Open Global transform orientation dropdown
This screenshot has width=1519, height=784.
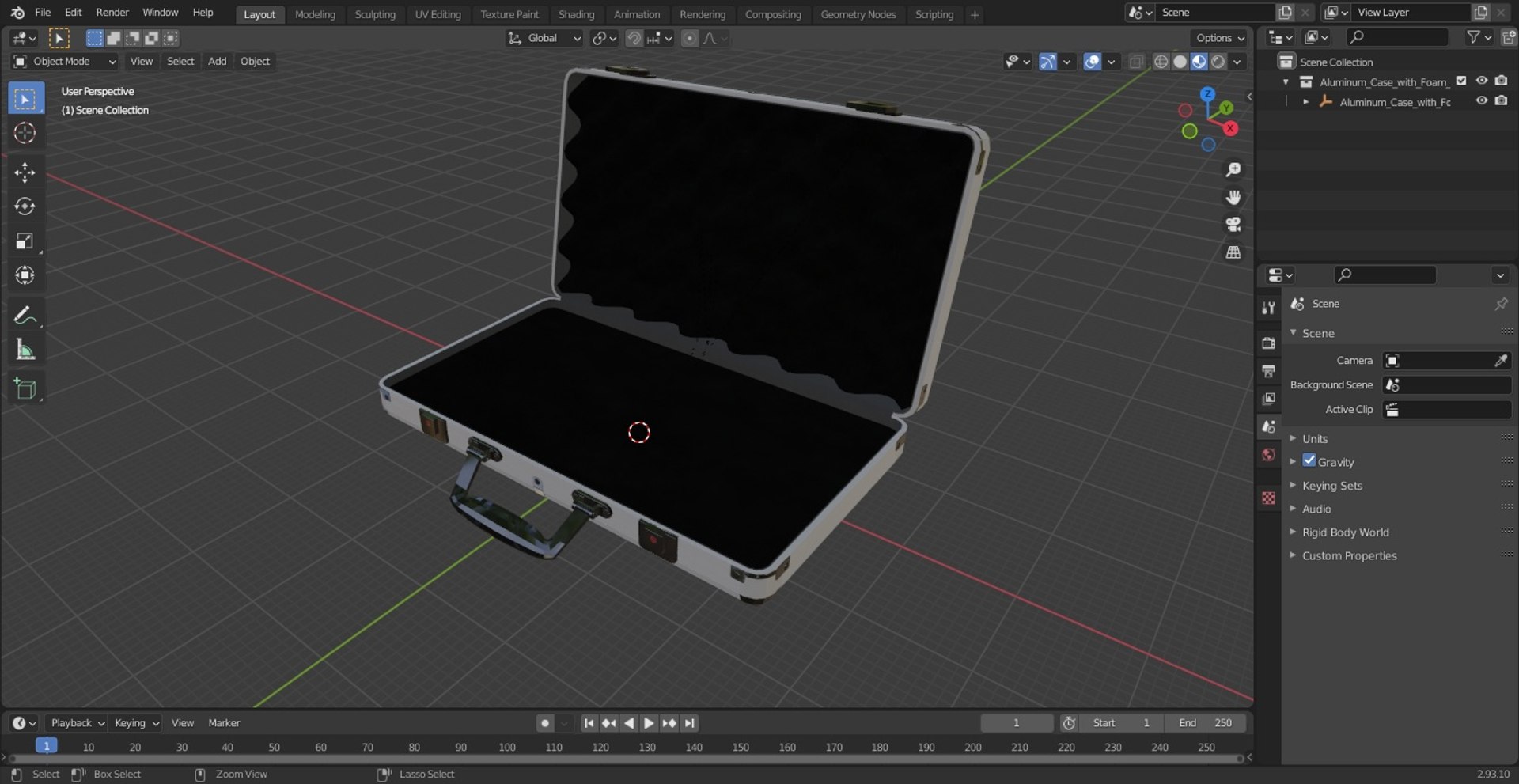(x=544, y=38)
